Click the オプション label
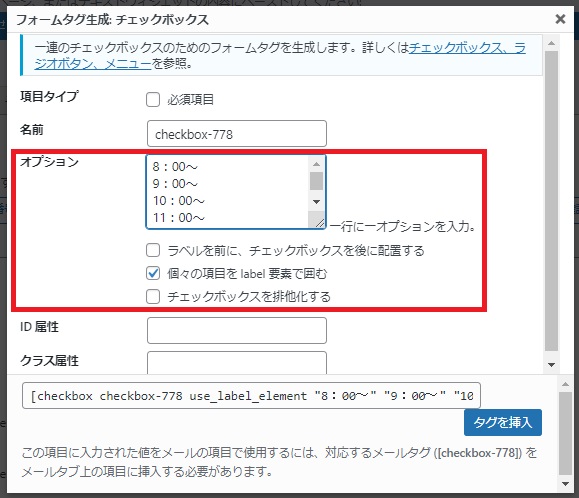Viewport: 579px width, 498px height. [x=49, y=162]
